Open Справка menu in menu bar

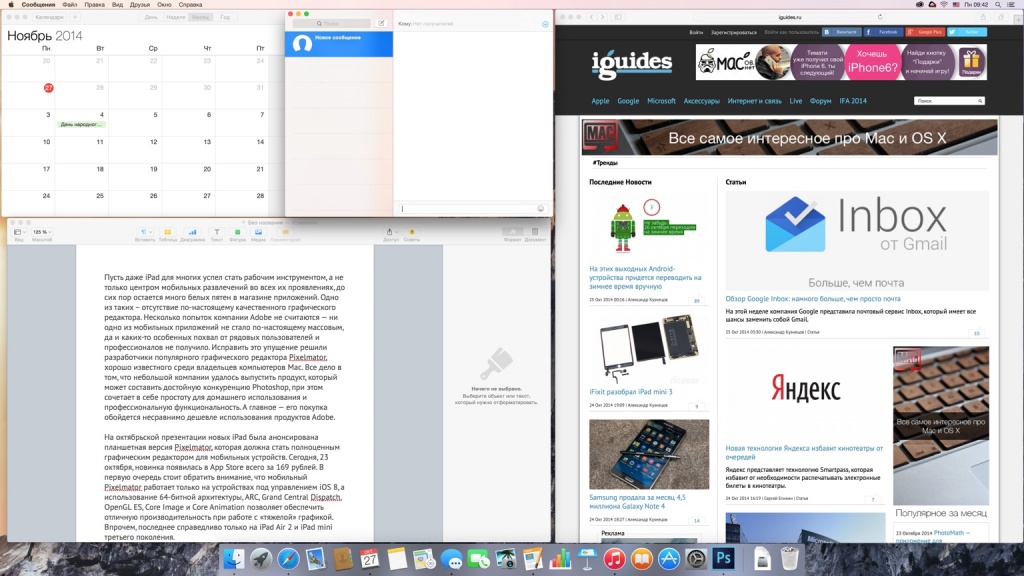tap(190, 5)
